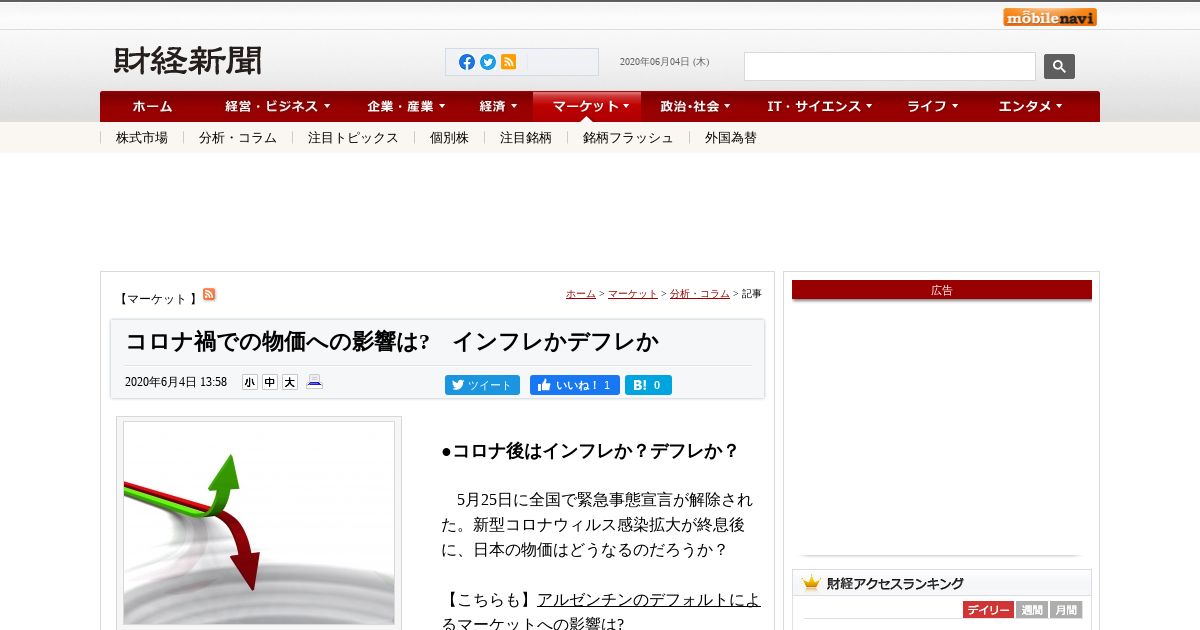The image size is (1200, 630).
Task: Set font size to 中
Action: pyautogui.click(x=270, y=382)
